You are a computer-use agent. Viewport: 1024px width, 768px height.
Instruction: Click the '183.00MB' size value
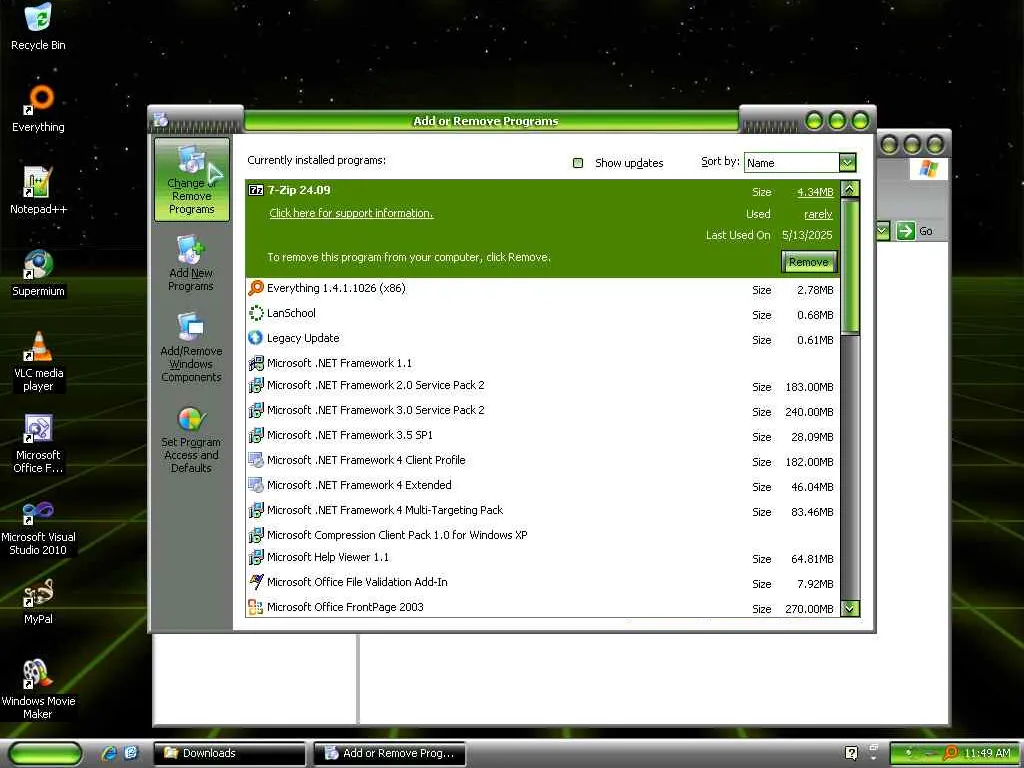[x=809, y=387]
